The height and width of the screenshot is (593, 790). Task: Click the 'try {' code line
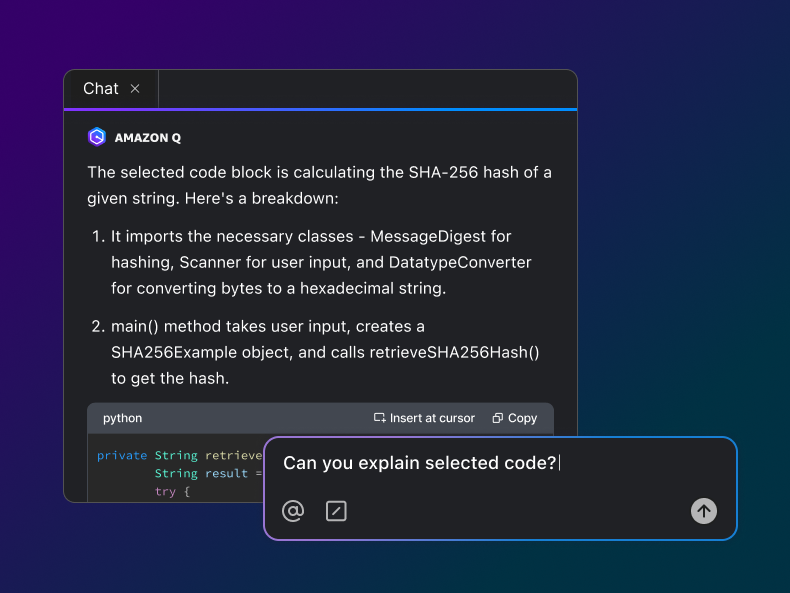(172, 491)
